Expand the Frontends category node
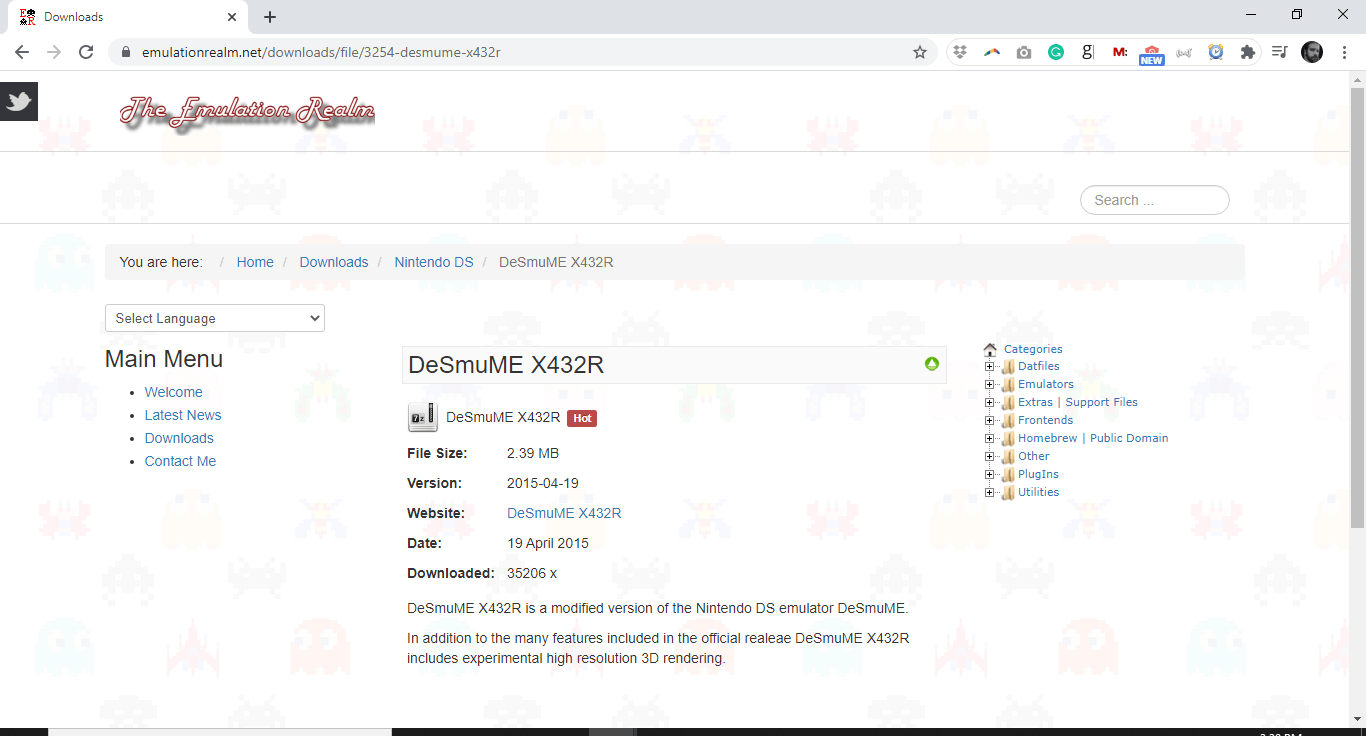 [990, 420]
